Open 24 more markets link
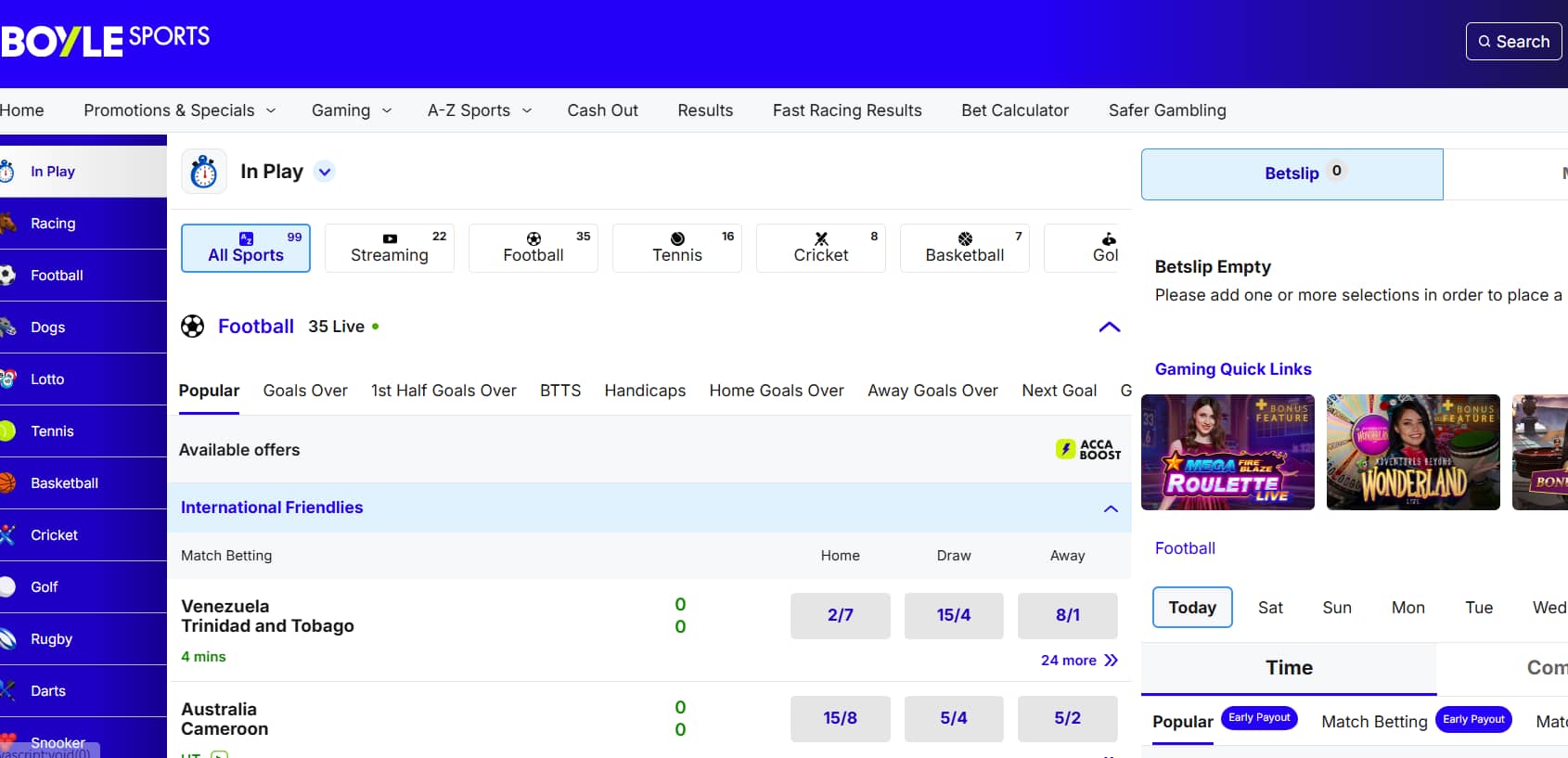The width and height of the screenshot is (1568, 758). point(1079,661)
